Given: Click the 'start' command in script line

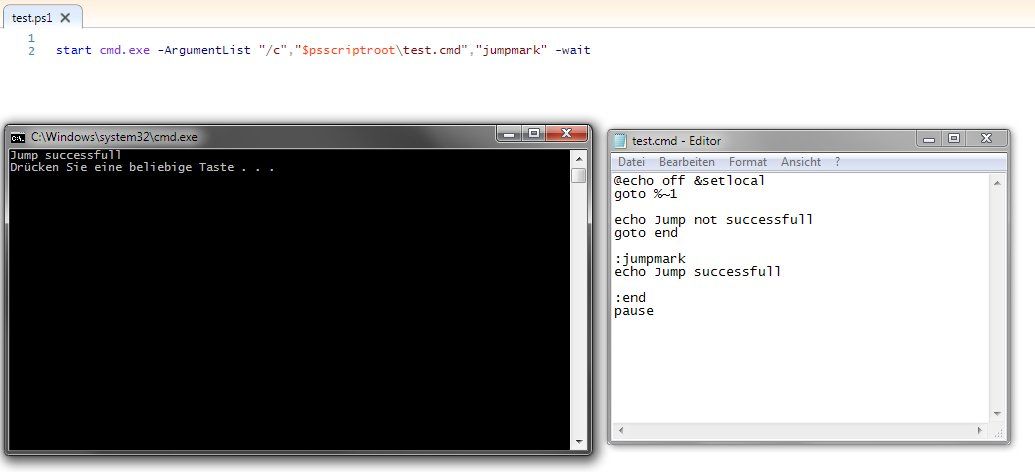Looking at the screenshot, I should 74,50.
